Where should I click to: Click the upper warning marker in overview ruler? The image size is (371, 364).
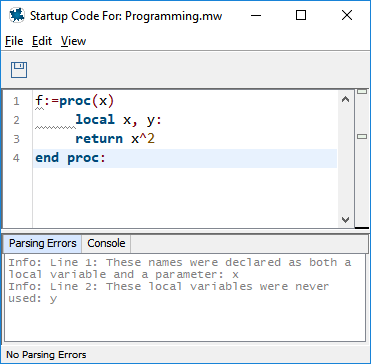362,92
